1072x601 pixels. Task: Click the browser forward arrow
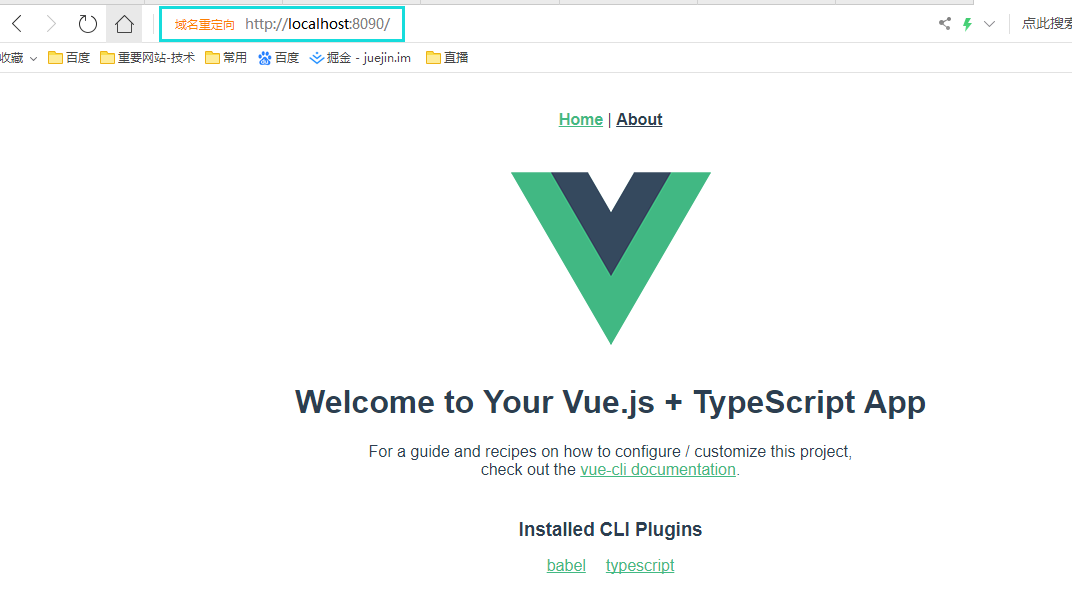51,24
